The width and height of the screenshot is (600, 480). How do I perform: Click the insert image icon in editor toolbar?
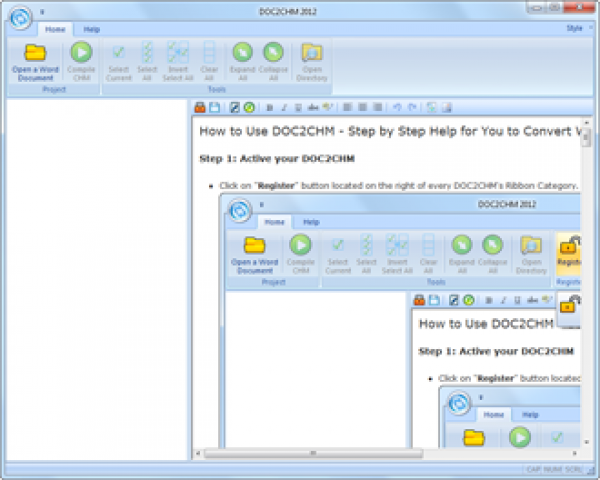pyautogui.click(x=432, y=108)
